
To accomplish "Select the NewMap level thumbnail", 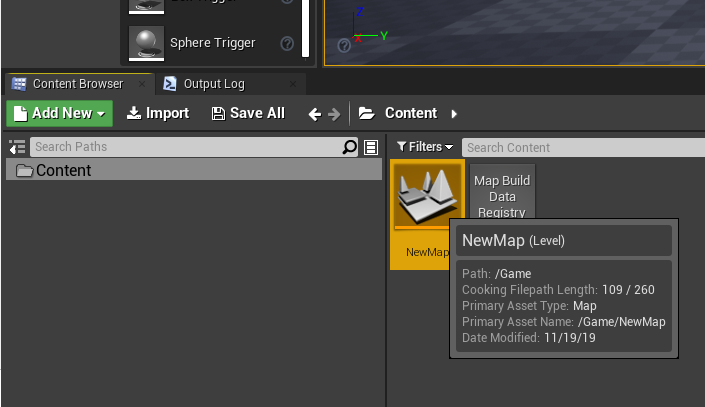I will [x=427, y=197].
